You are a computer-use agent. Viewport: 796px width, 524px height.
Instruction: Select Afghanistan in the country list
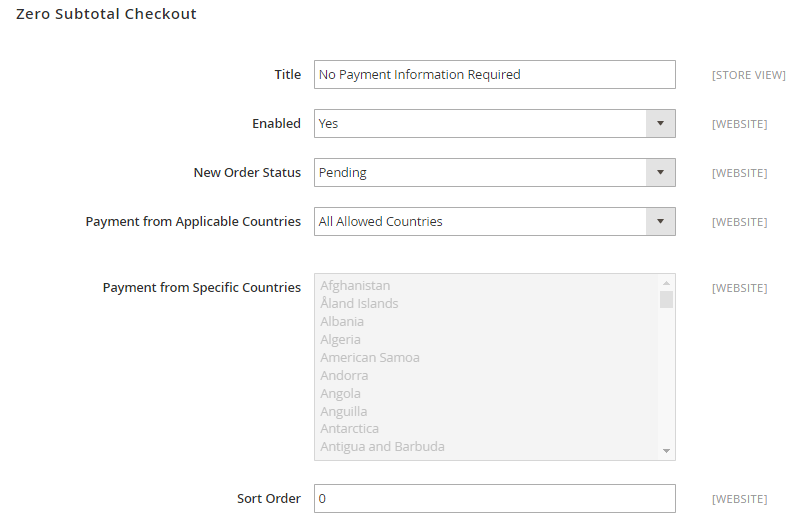(x=355, y=285)
